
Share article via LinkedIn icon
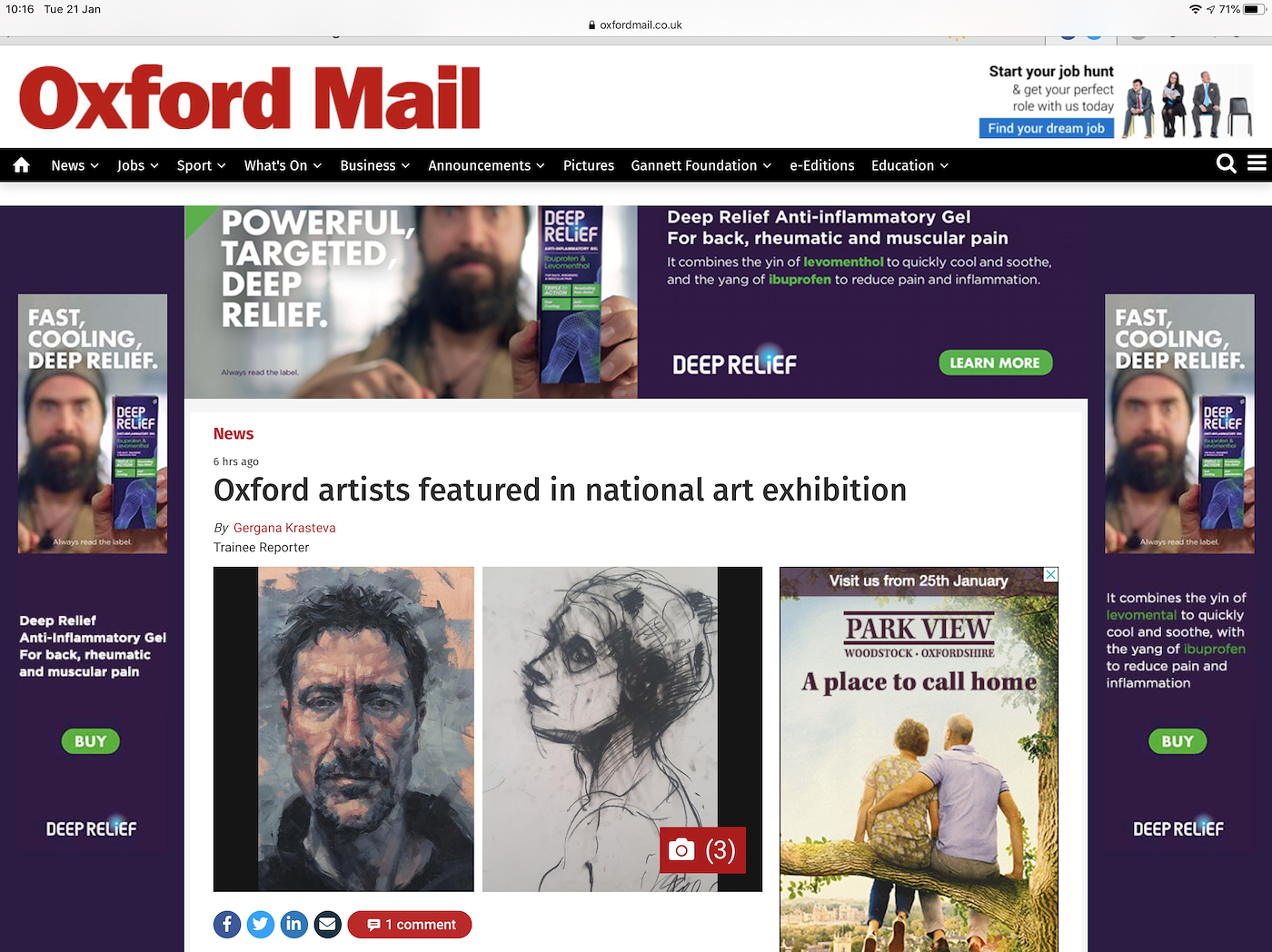coord(293,925)
